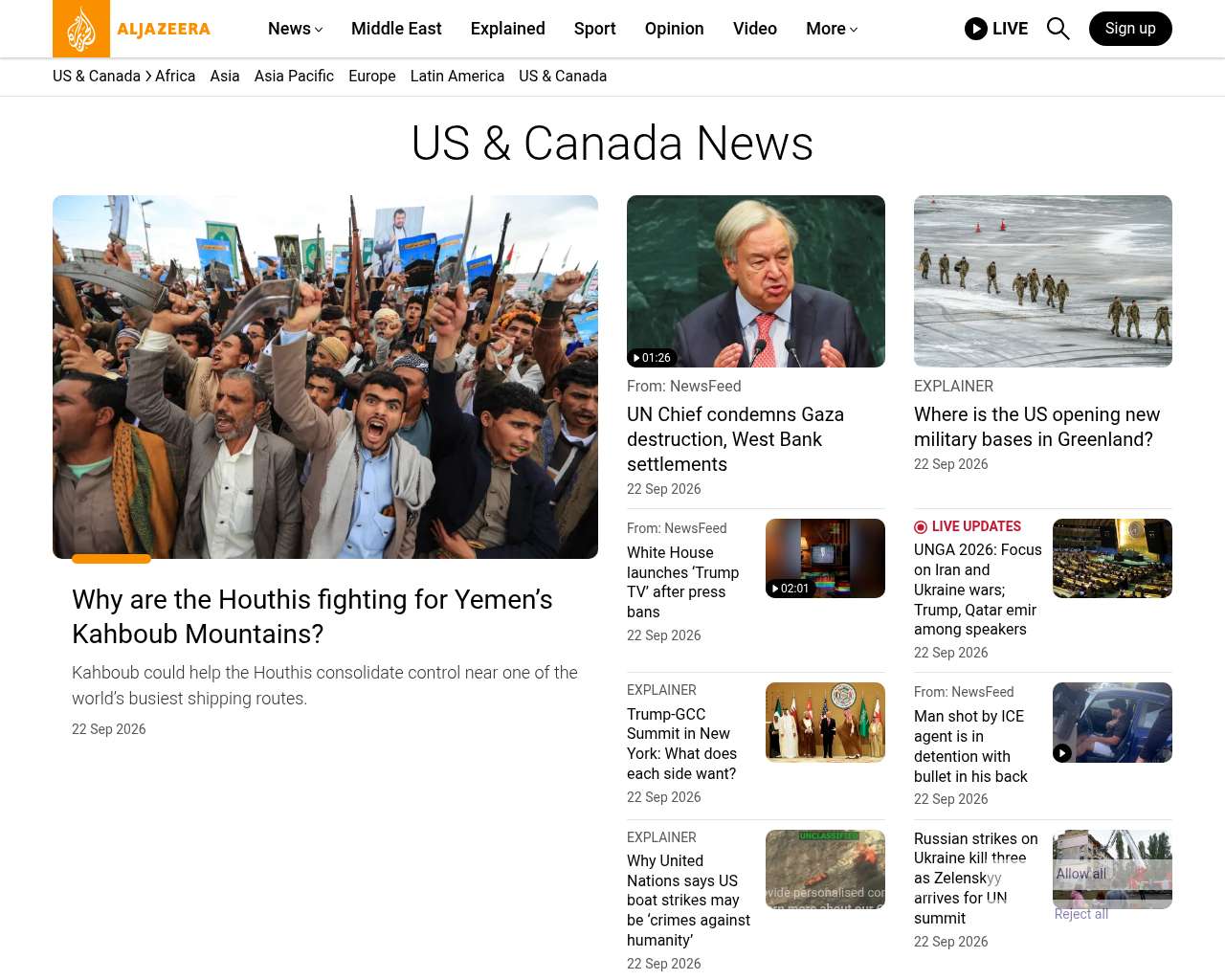The image size is (1225, 980).
Task: Click the LIVE play icon
Action: 976,29
